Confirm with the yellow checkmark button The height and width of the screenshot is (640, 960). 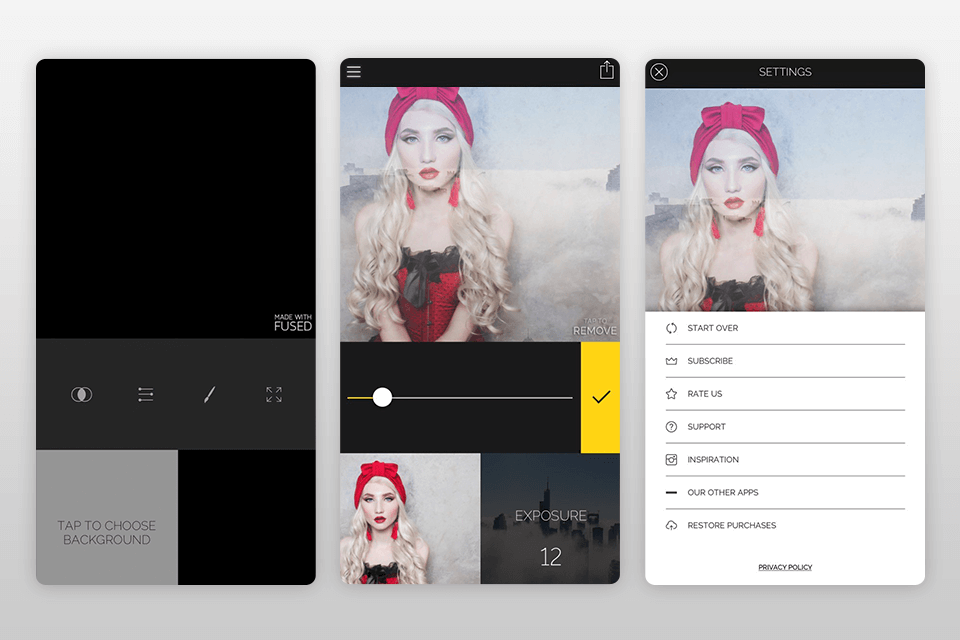point(600,397)
